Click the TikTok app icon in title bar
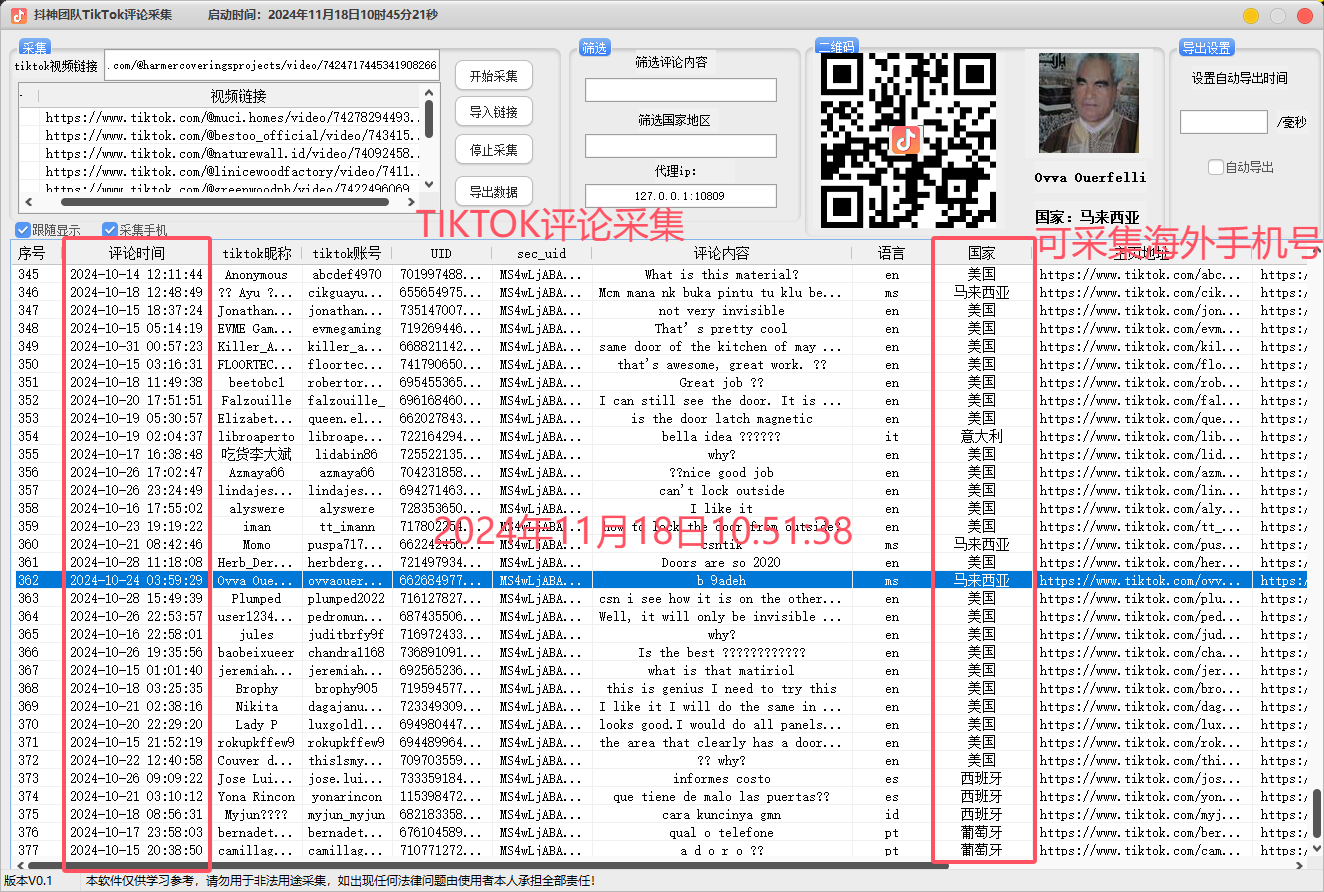 tap(18, 15)
